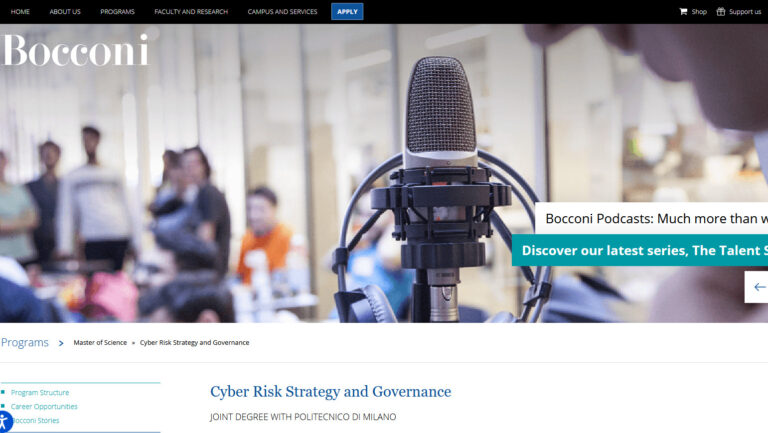Image resolution: width=768 pixels, height=433 pixels.
Task: Open the ABOUT US menu
Action: [x=65, y=12]
